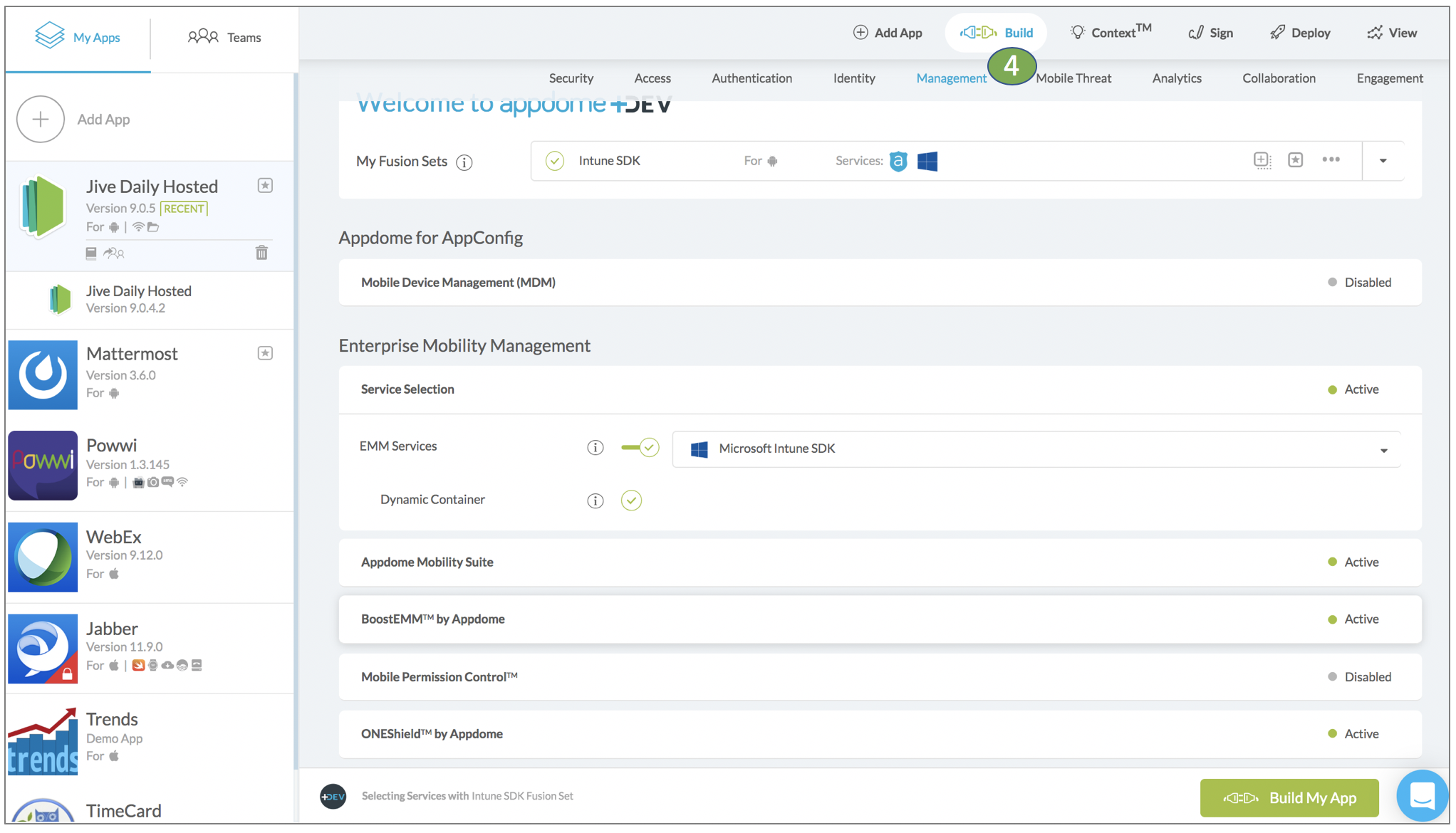Viewport: 1456px width, 833px height.
Task: Delete Jive Daily Hosted using trash icon
Action: pyautogui.click(x=261, y=253)
